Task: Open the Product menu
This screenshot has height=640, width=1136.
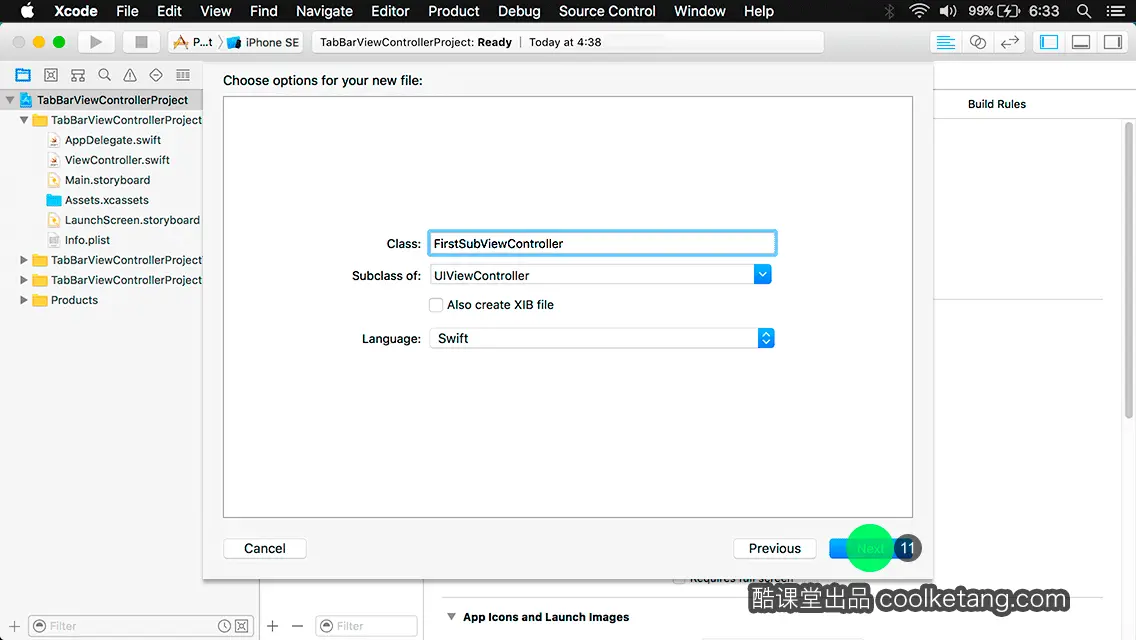Action: (x=454, y=11)
